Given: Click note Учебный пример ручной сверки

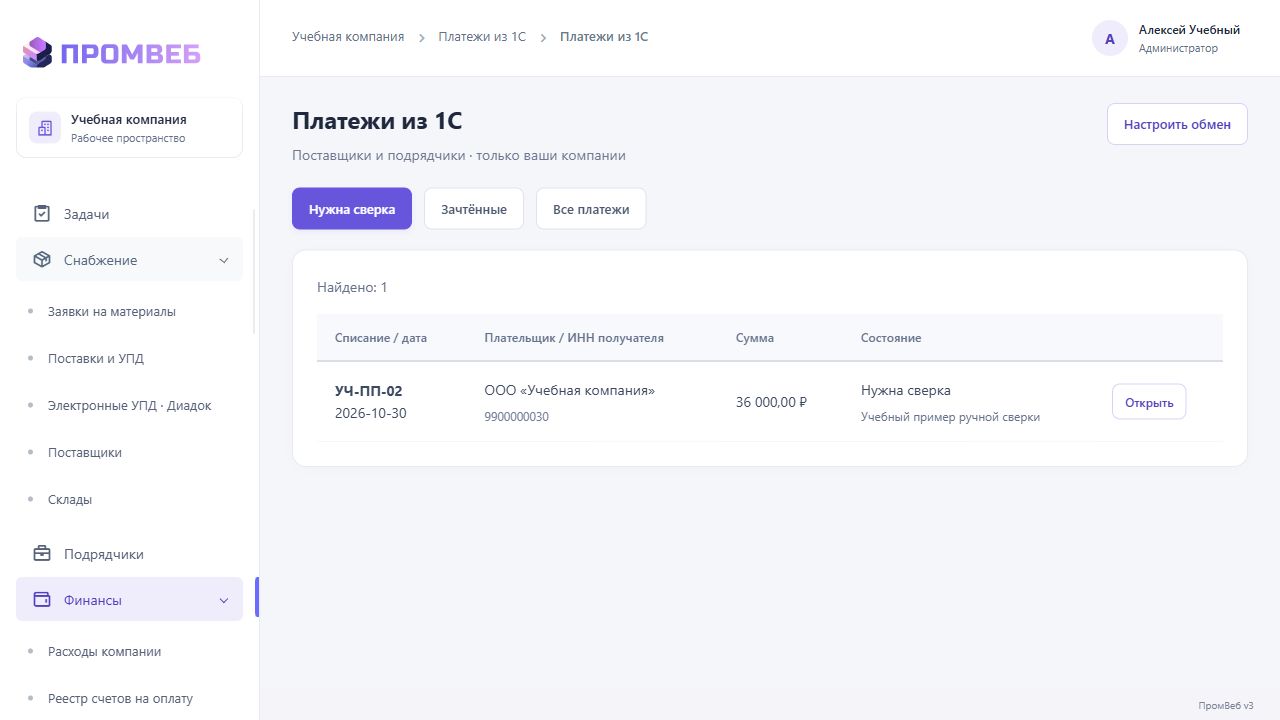Looking at the screenshot, I should click(x=950, y=417).
